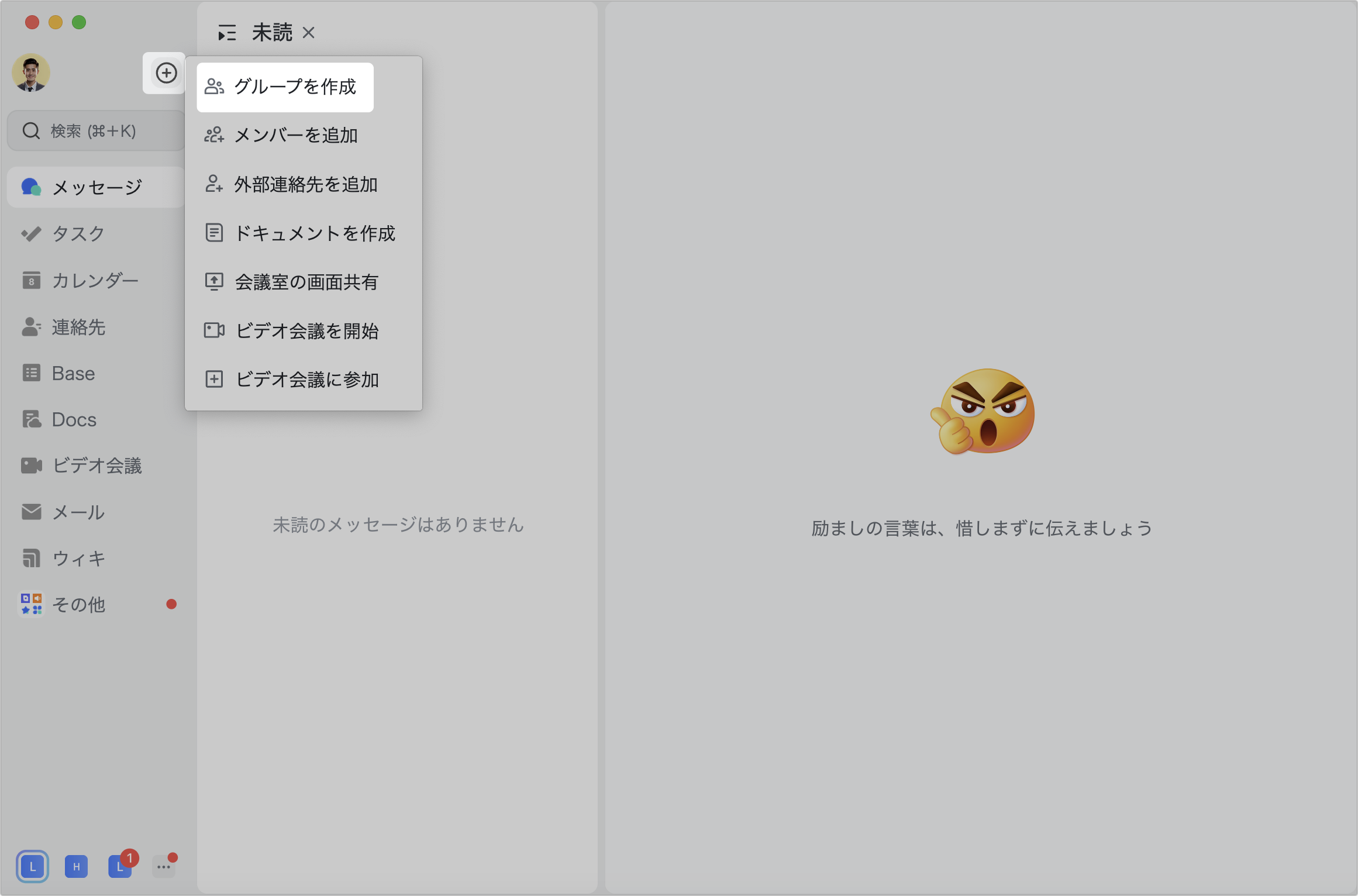1358x896 pixels.
Task: Select ビデオ会議を開始 from the menu
Action: point(306,331)
